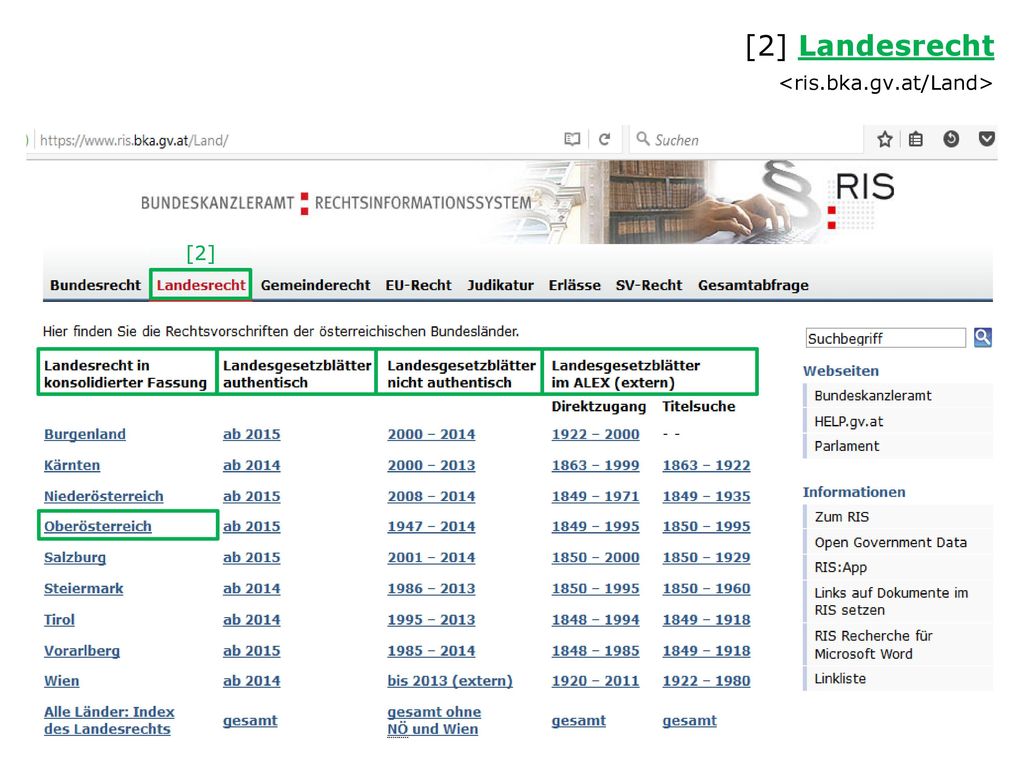This screenshot has width=1024, height=768.
Task: Open the Landesrecht title link at top
Action: tap(896, 46)
